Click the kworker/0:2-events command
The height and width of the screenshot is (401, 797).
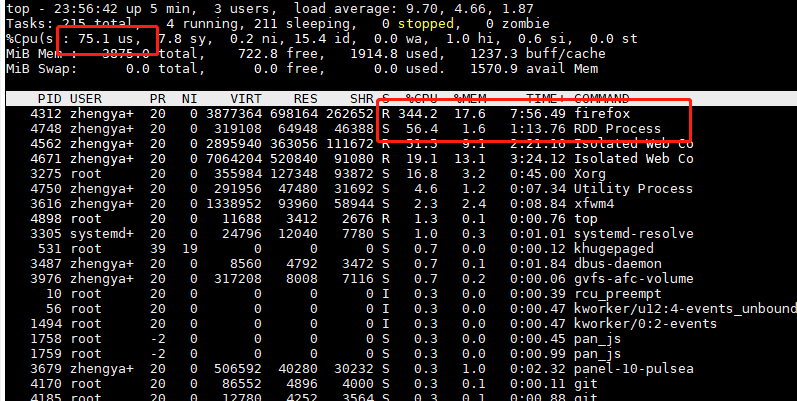click(x=646, y=324)
